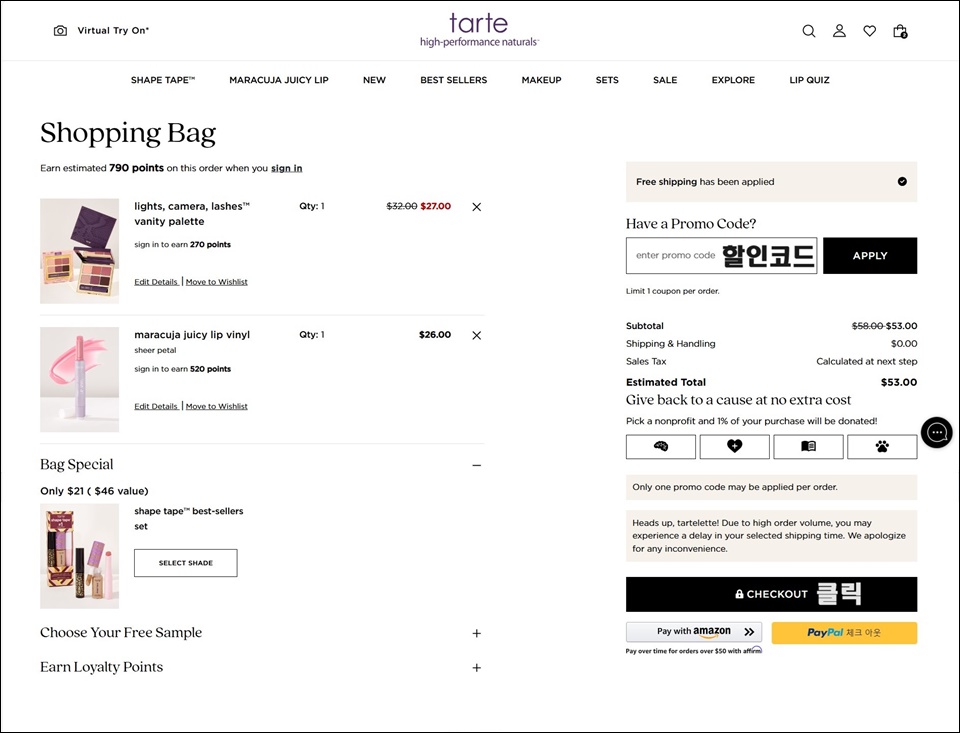Open the account profile icon
Screen dimensions: 960x733
click(x=839, y=31)
